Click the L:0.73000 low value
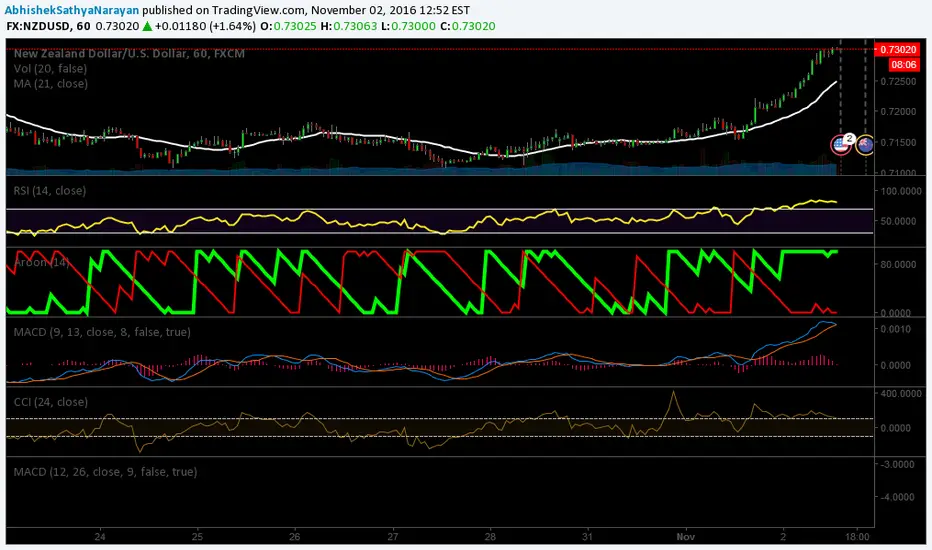The image size is (932, 550). pos(408,26)
